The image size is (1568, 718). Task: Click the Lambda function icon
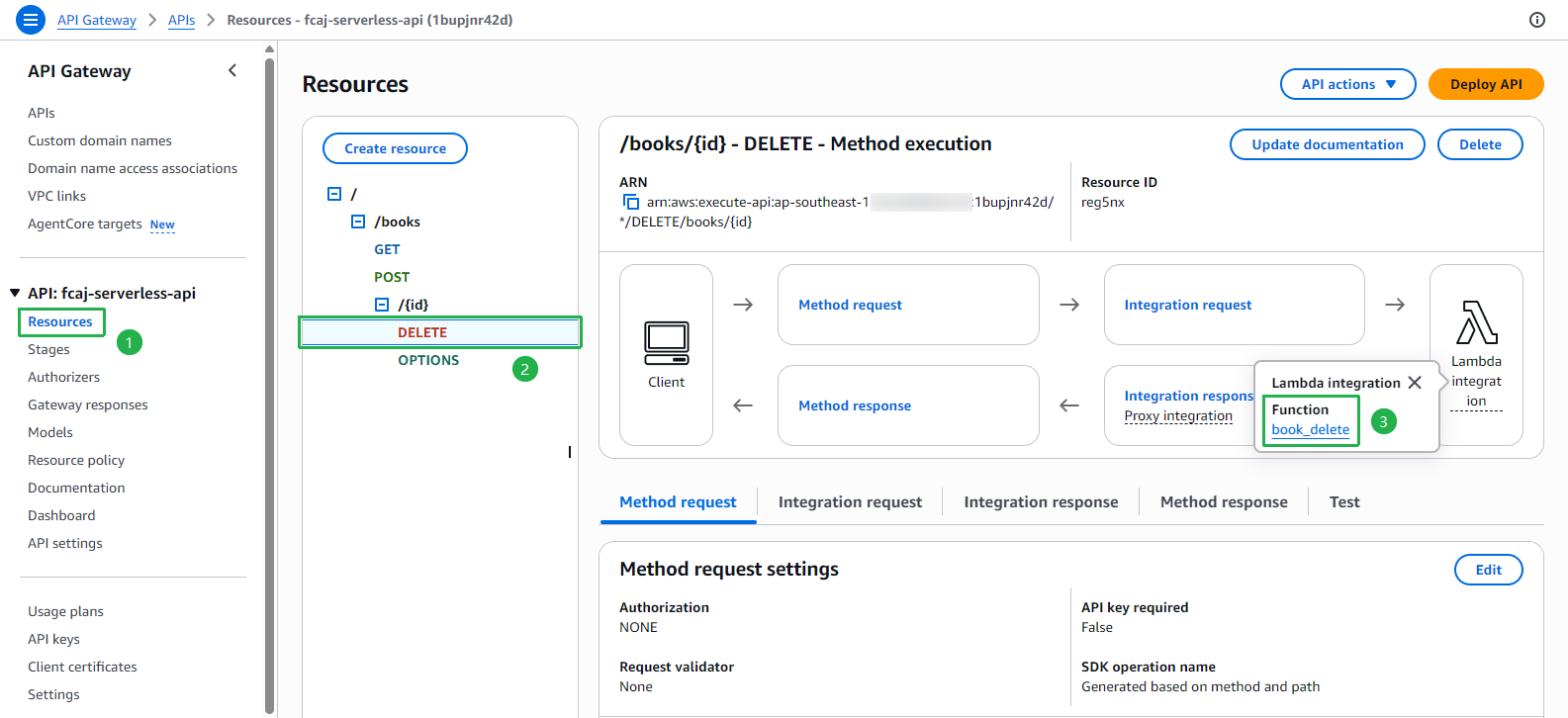pyautogui.click(x=1476, y=322)
